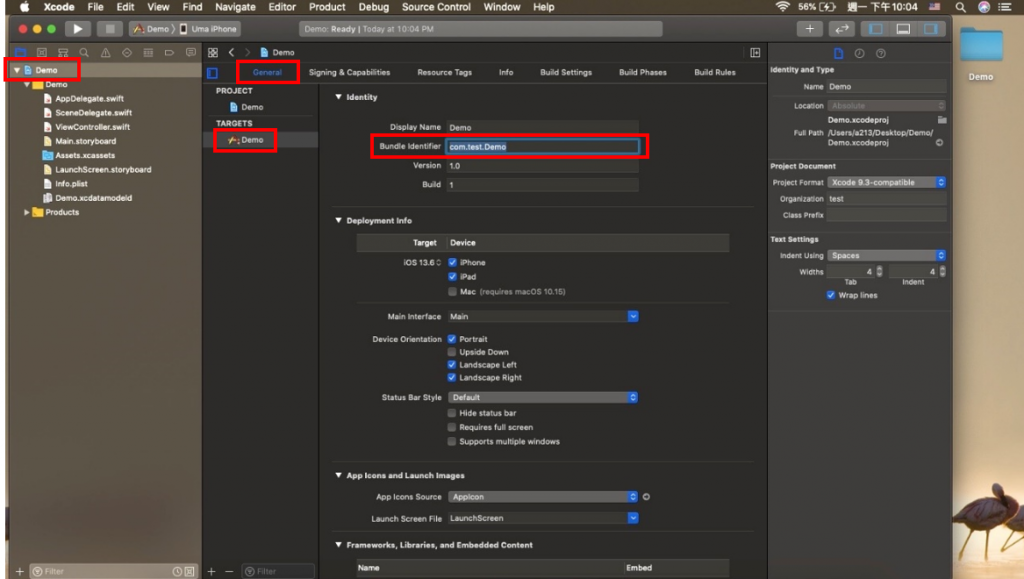Viewport: 1024px width, 579px height.
Task: Open the Project navigator tab icon
Action: coord(21,52)
